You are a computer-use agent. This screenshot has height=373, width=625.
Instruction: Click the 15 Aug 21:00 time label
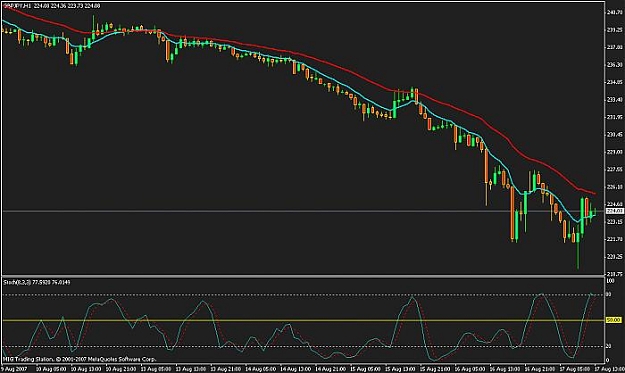435,369
